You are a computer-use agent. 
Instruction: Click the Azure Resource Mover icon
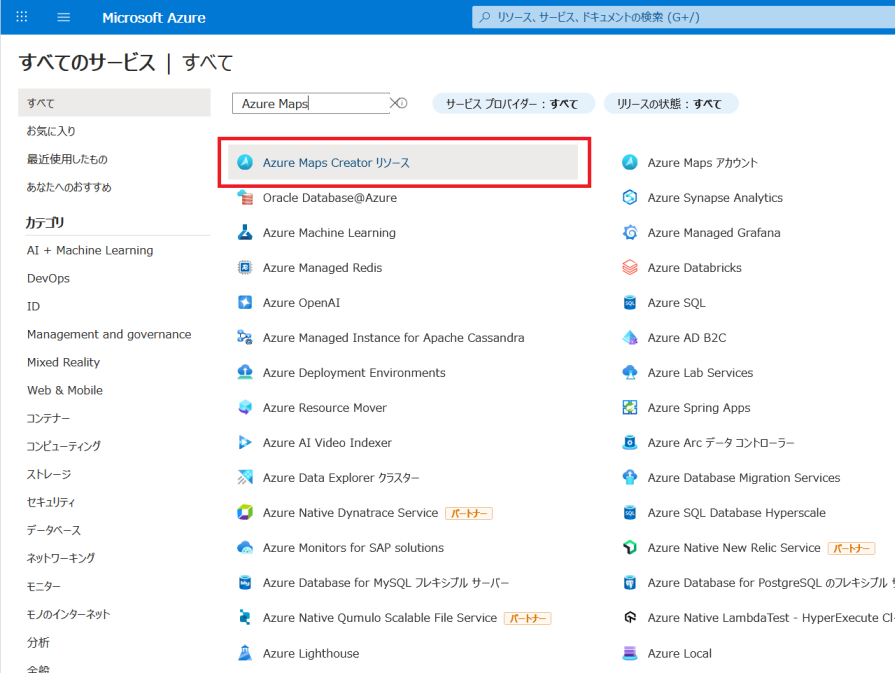tap(245, 407)
